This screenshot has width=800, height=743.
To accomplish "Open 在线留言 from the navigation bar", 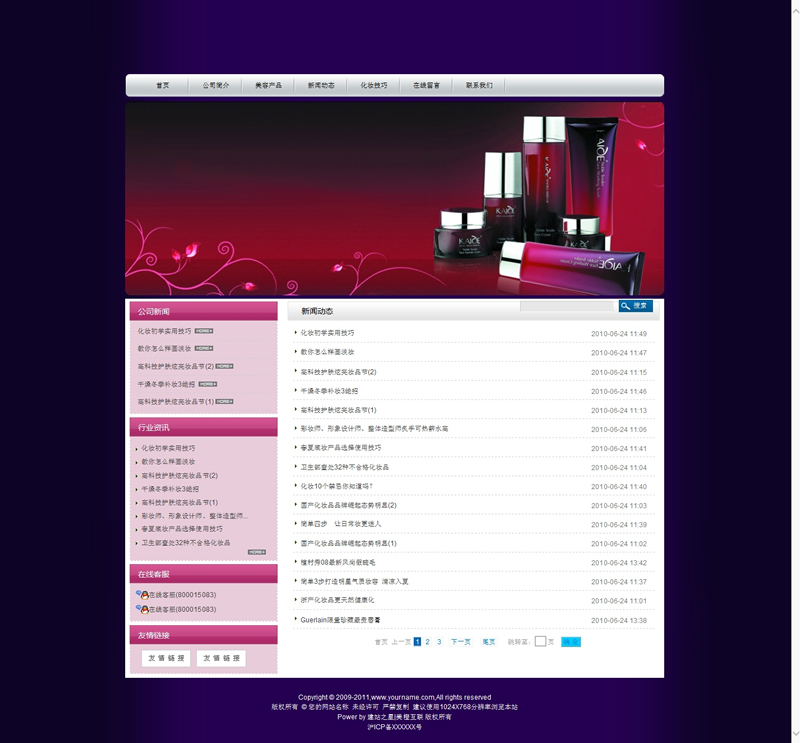I will pos(426,86).
